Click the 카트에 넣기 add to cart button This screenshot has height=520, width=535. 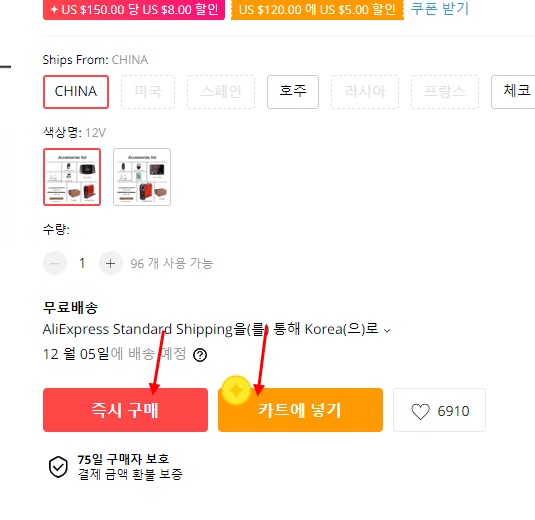(300, 410)
